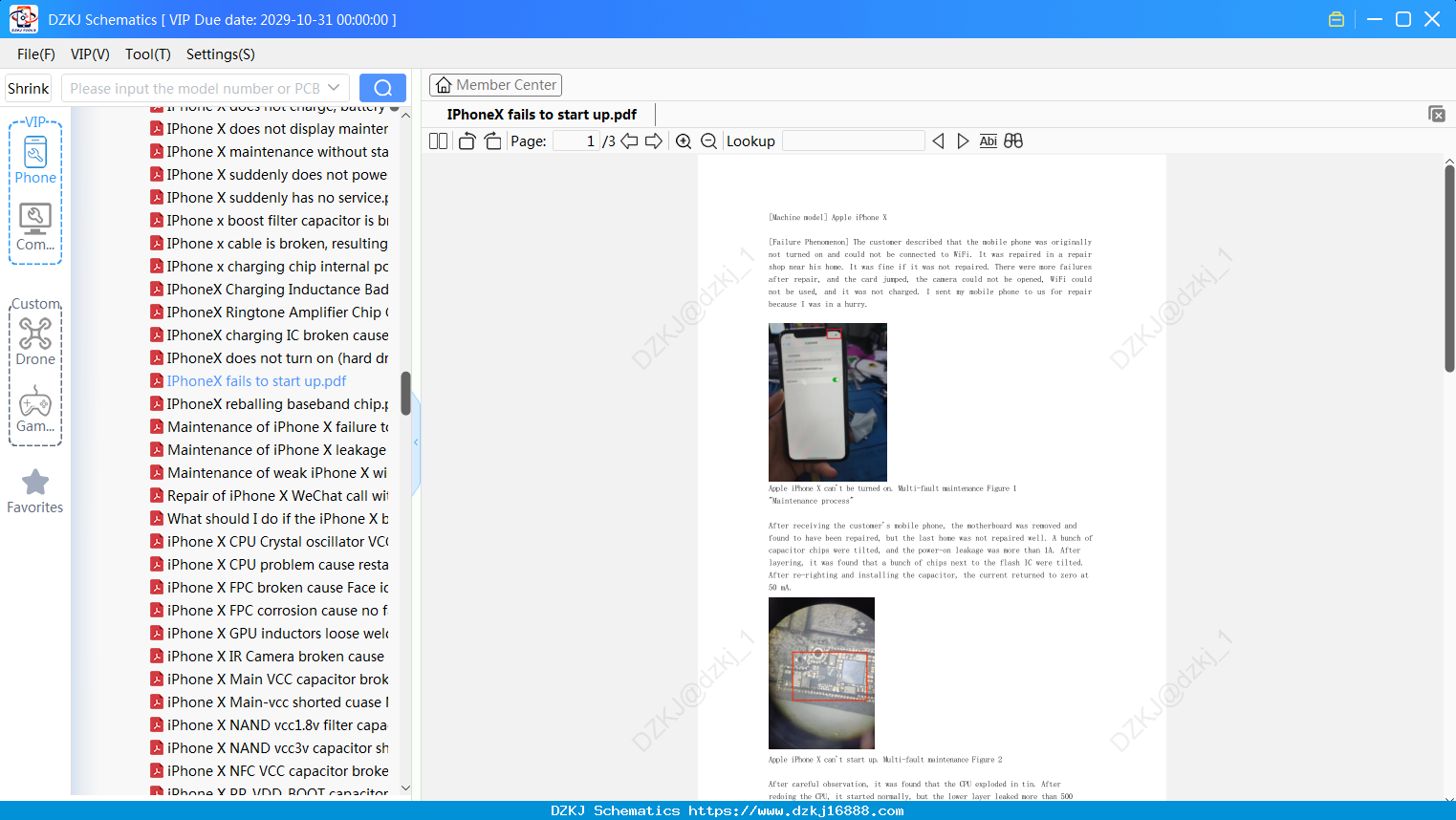Open 'iPhone X GPU inductors loose' file

point(270,634)
